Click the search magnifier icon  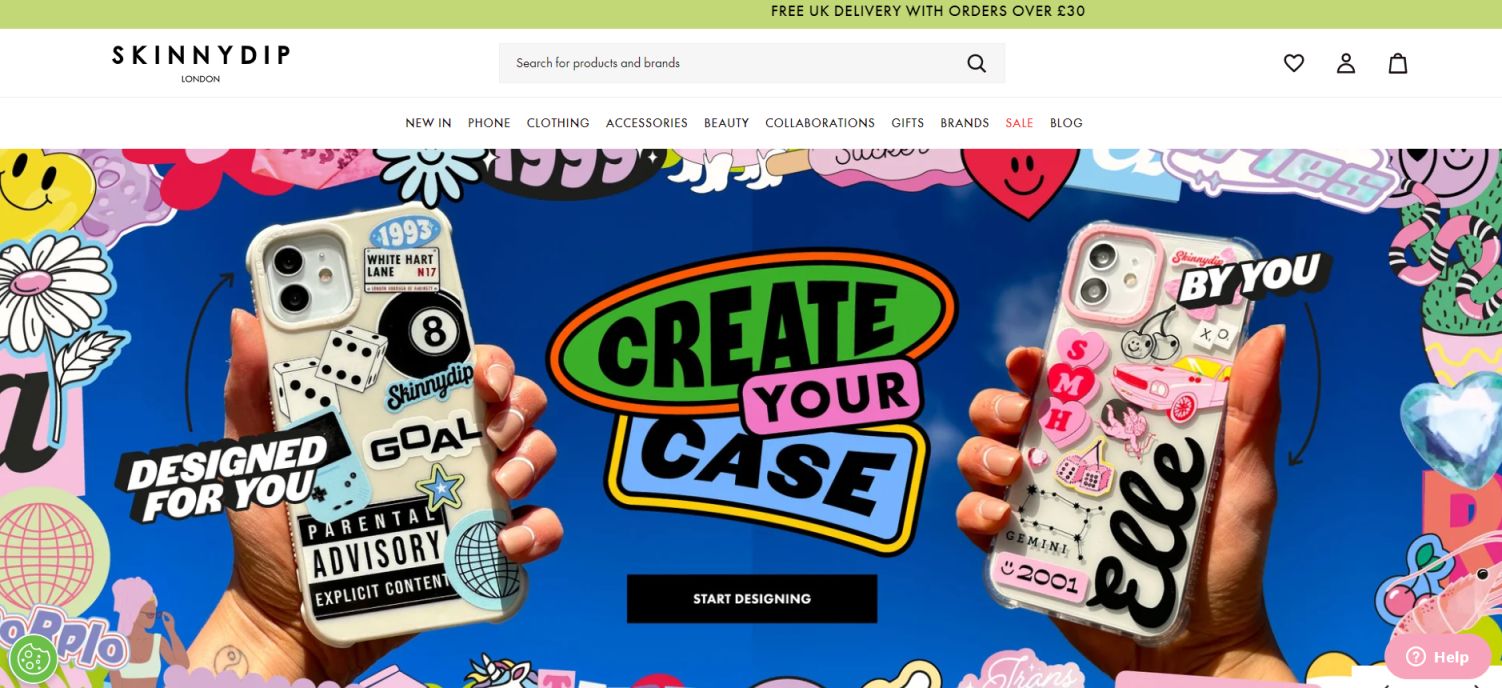tap(977, 63)
